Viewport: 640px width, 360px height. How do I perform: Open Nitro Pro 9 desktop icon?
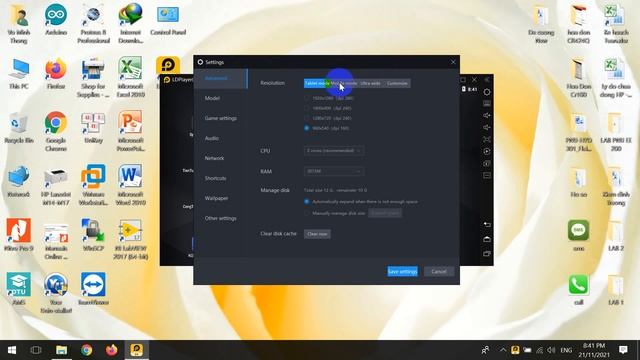click(18, 236)
